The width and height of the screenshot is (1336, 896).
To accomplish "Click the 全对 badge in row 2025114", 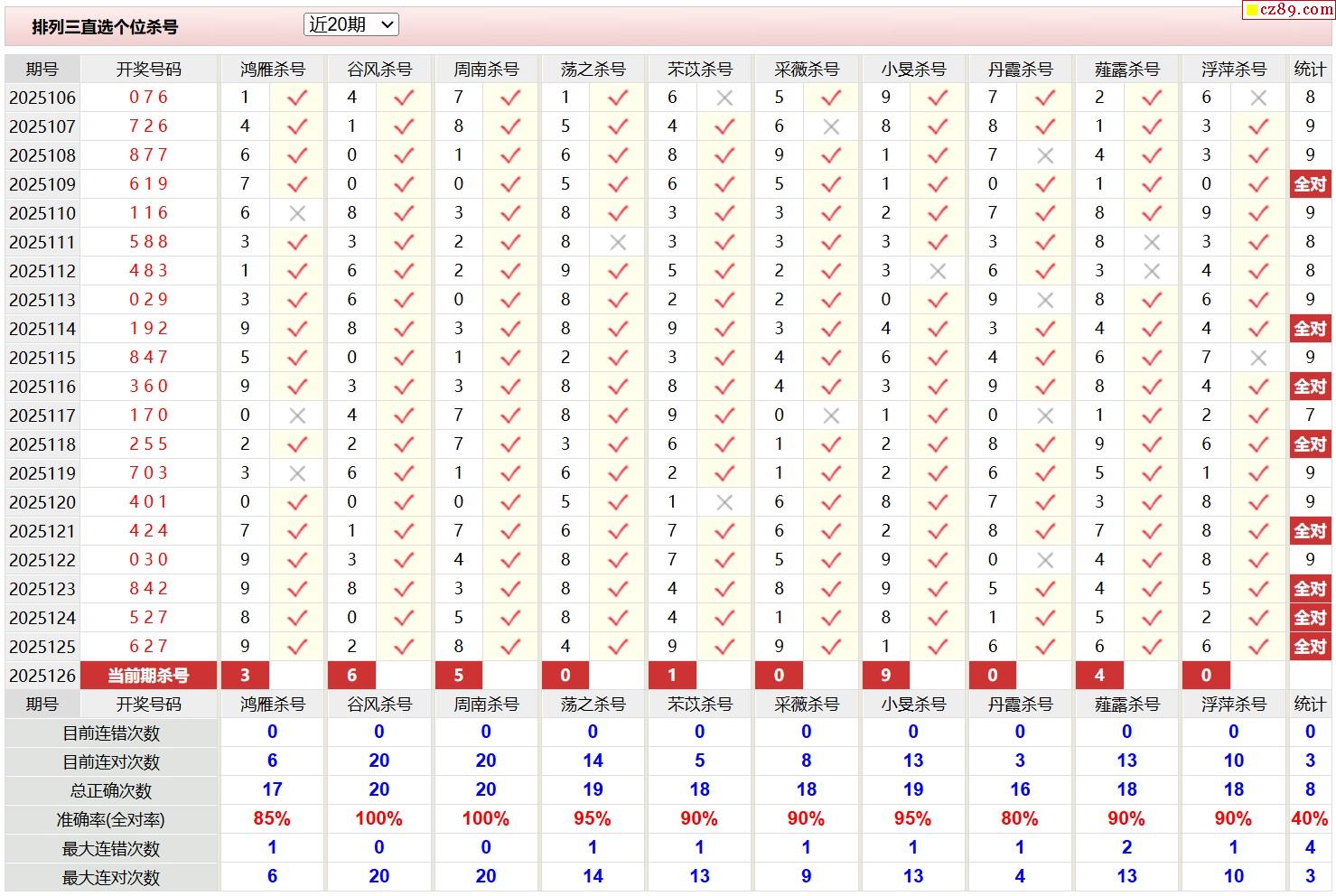I will click(x=1310, y=329).
